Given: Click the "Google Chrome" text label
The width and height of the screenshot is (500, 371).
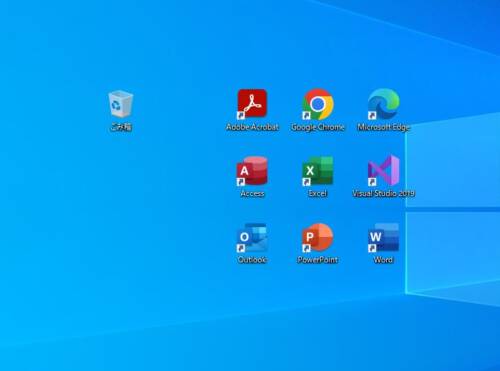Looking at the screenshot, I should click(x=318, y=127).
